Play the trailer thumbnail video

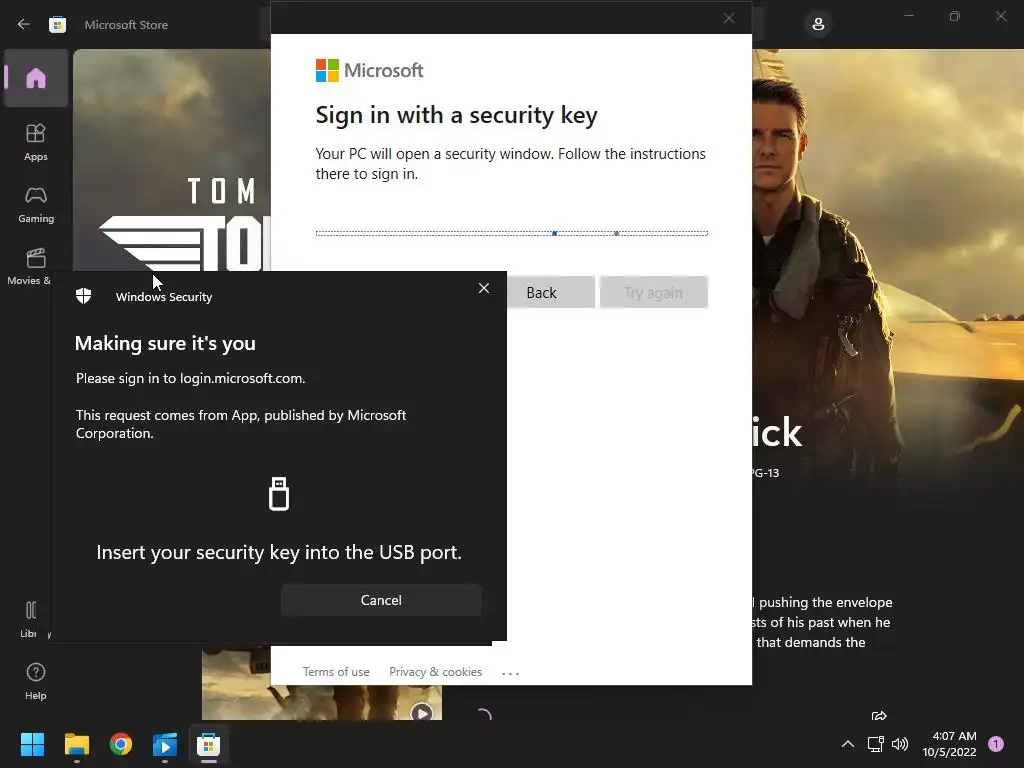[x=422, y=712]
